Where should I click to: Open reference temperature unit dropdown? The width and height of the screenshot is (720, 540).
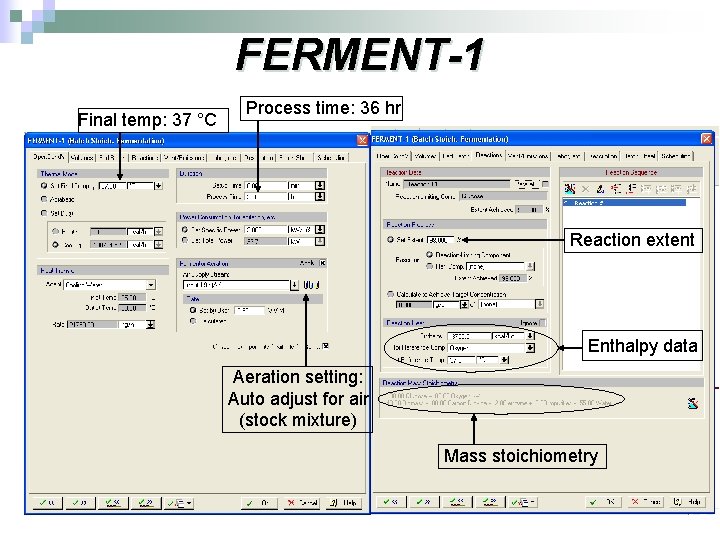(x=505, y=360)
